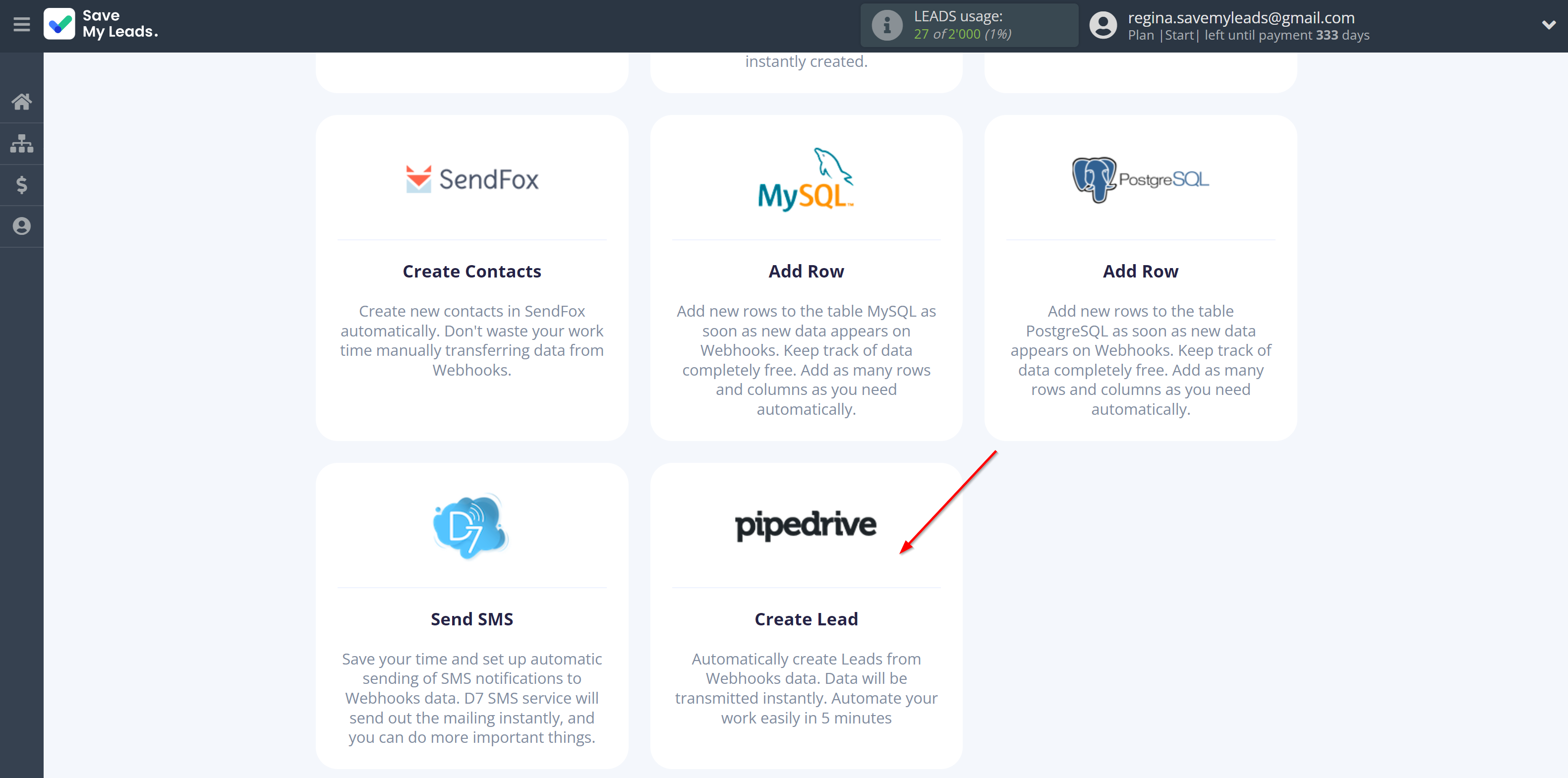Screen dimensions: 1568x778
Task: Click MySQL description about adding rows
Action: pos(806,360)
